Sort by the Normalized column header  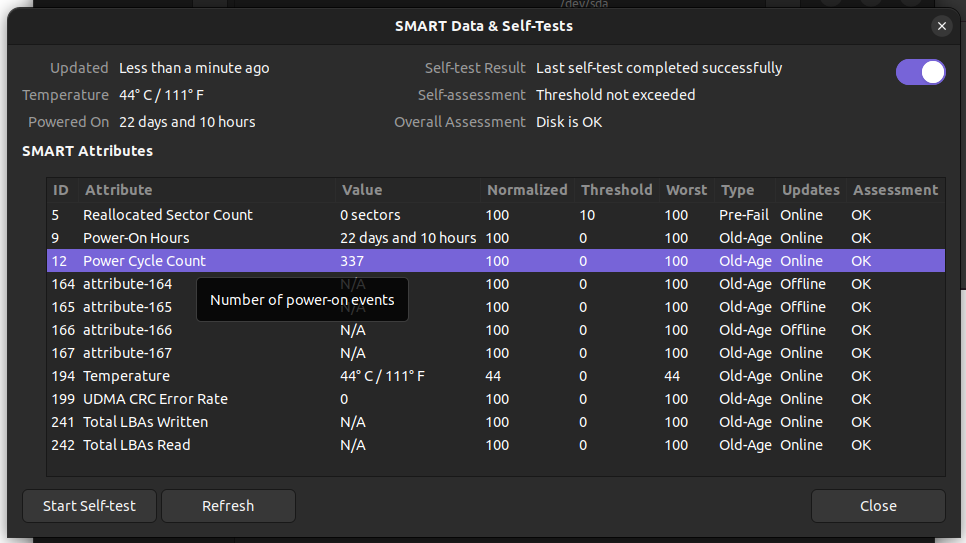(x=526, y=190)
